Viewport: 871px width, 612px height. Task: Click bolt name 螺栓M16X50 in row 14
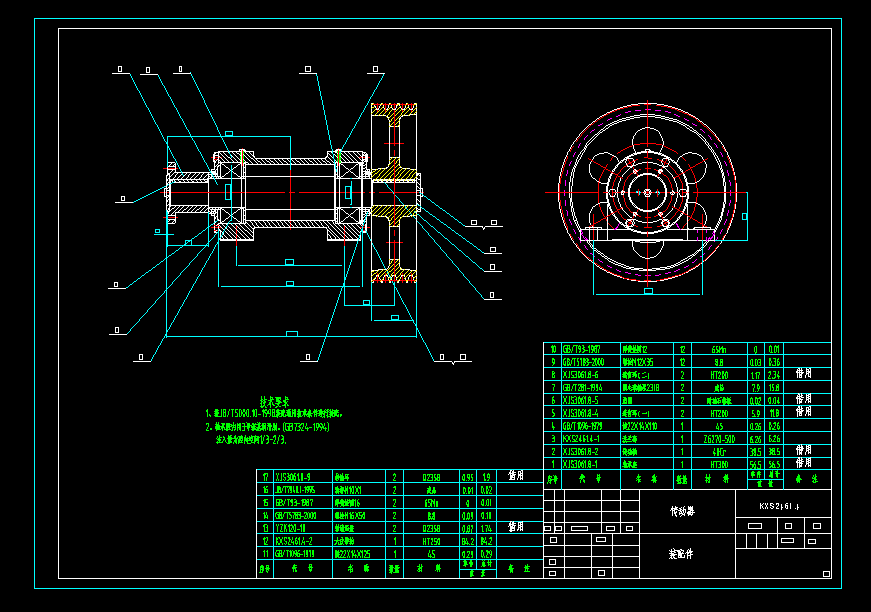[350, 516]
